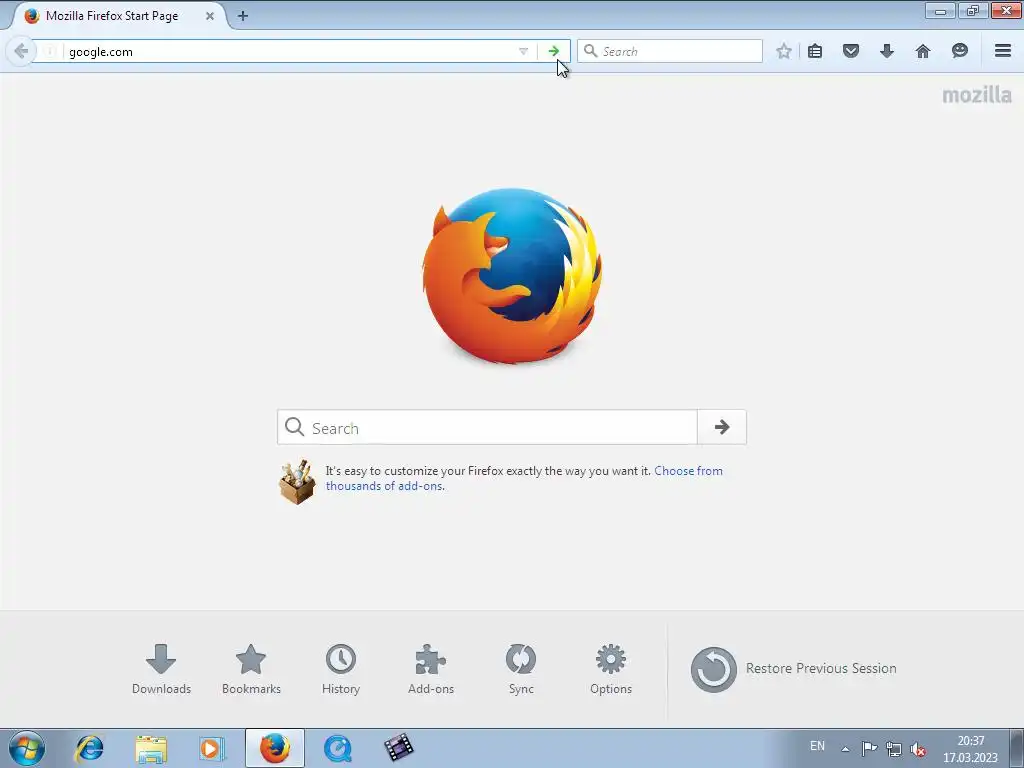
Task: Click the Firefox taskbar button
Action: (x=275, y=748)
